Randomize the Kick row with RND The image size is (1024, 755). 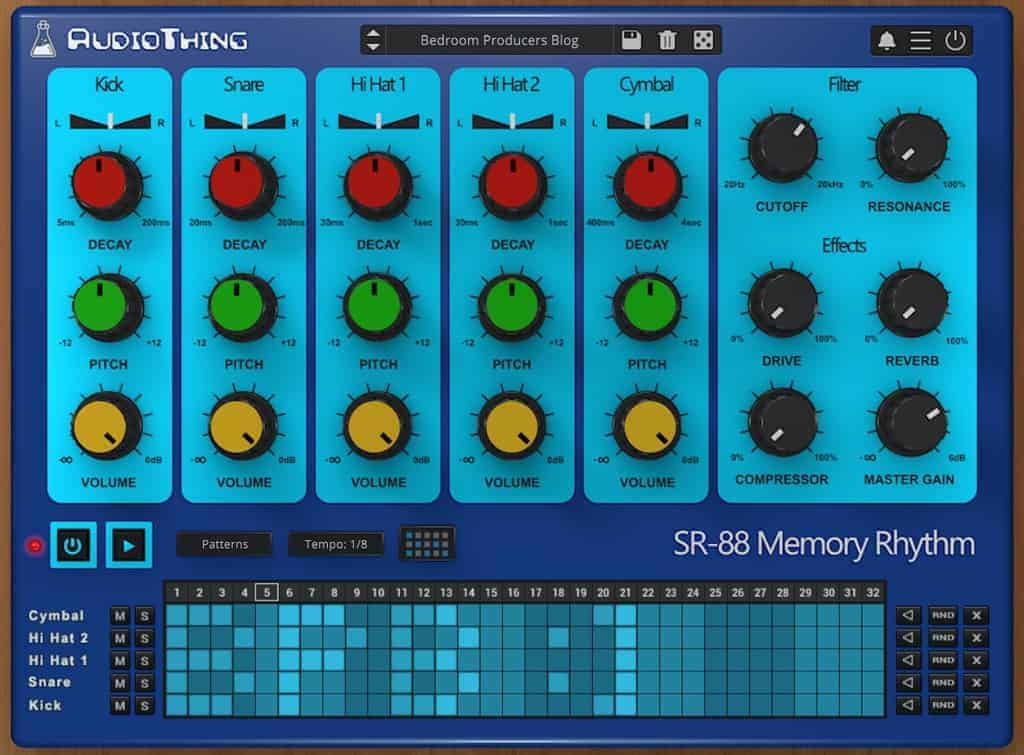(941, 705)
